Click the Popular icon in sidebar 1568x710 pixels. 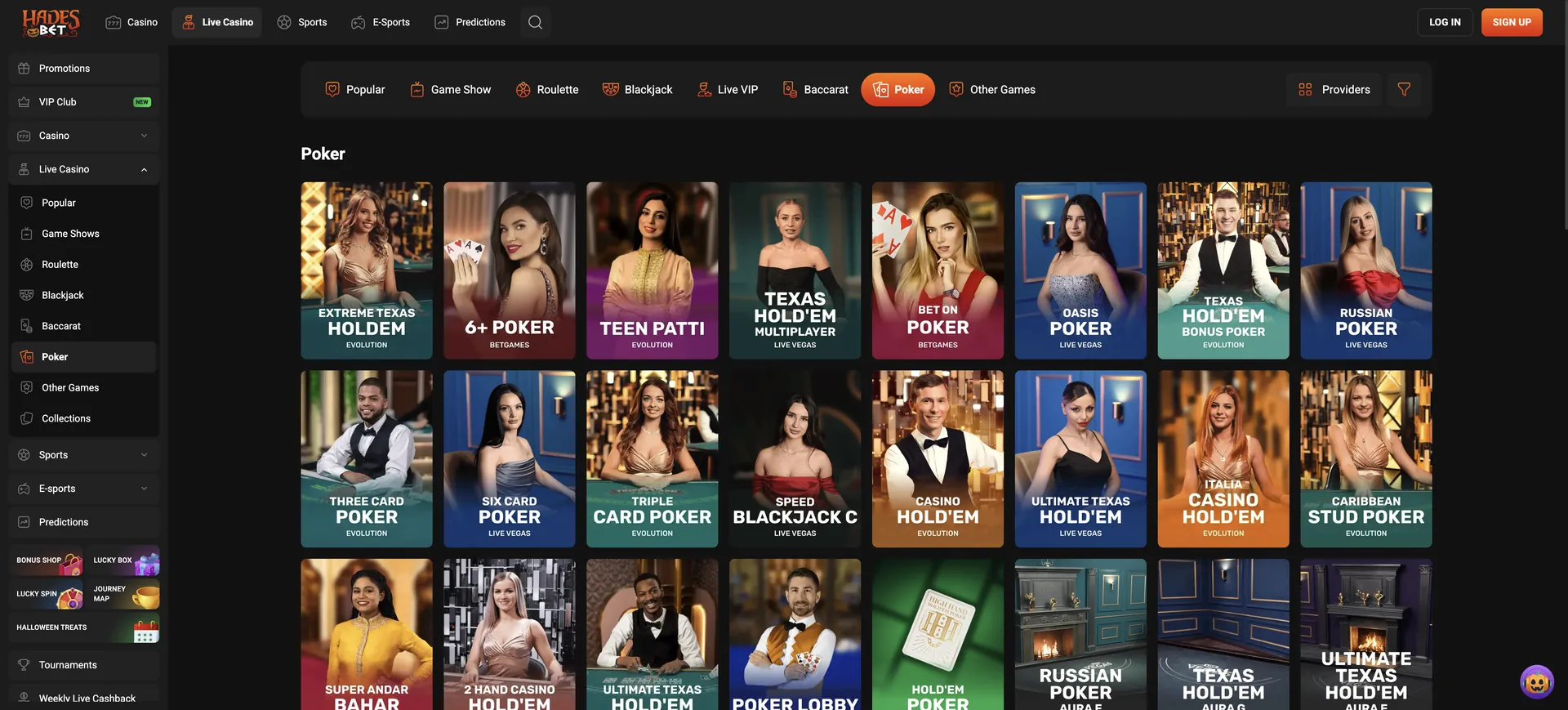(x=27, y=203)
